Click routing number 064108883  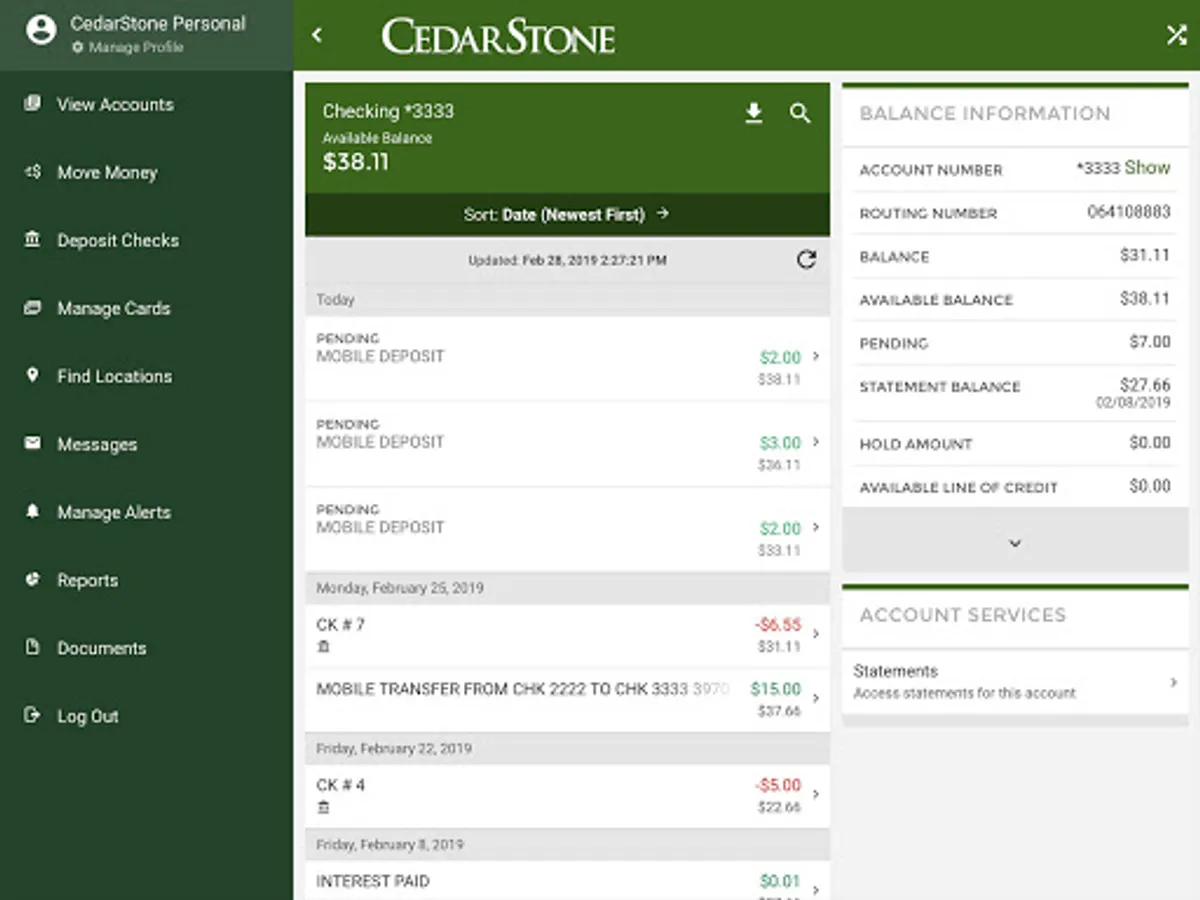tap(1129, 212)
